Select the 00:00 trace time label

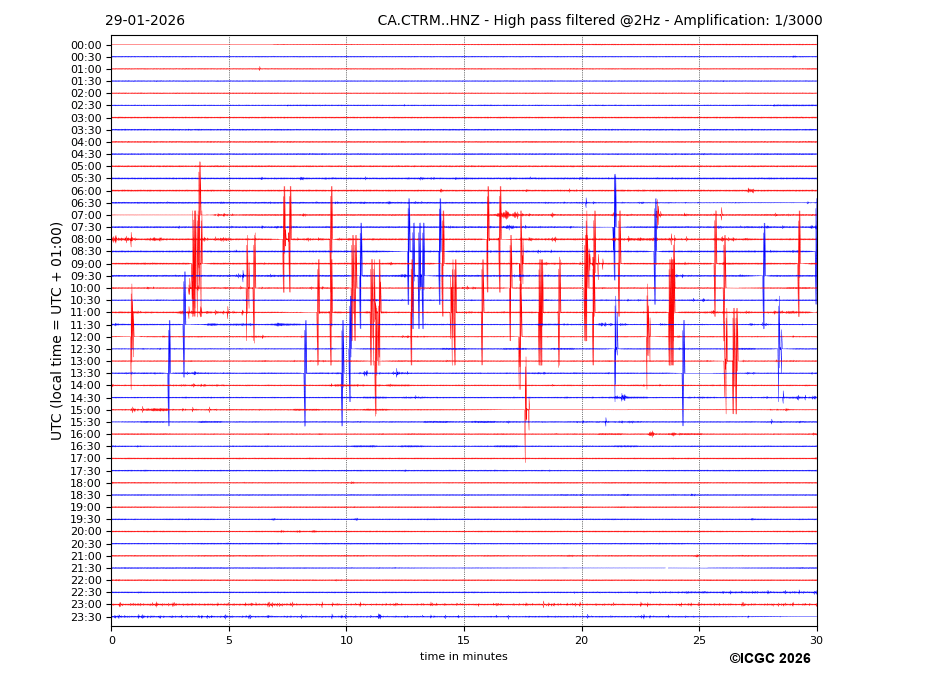coord(86,45)
